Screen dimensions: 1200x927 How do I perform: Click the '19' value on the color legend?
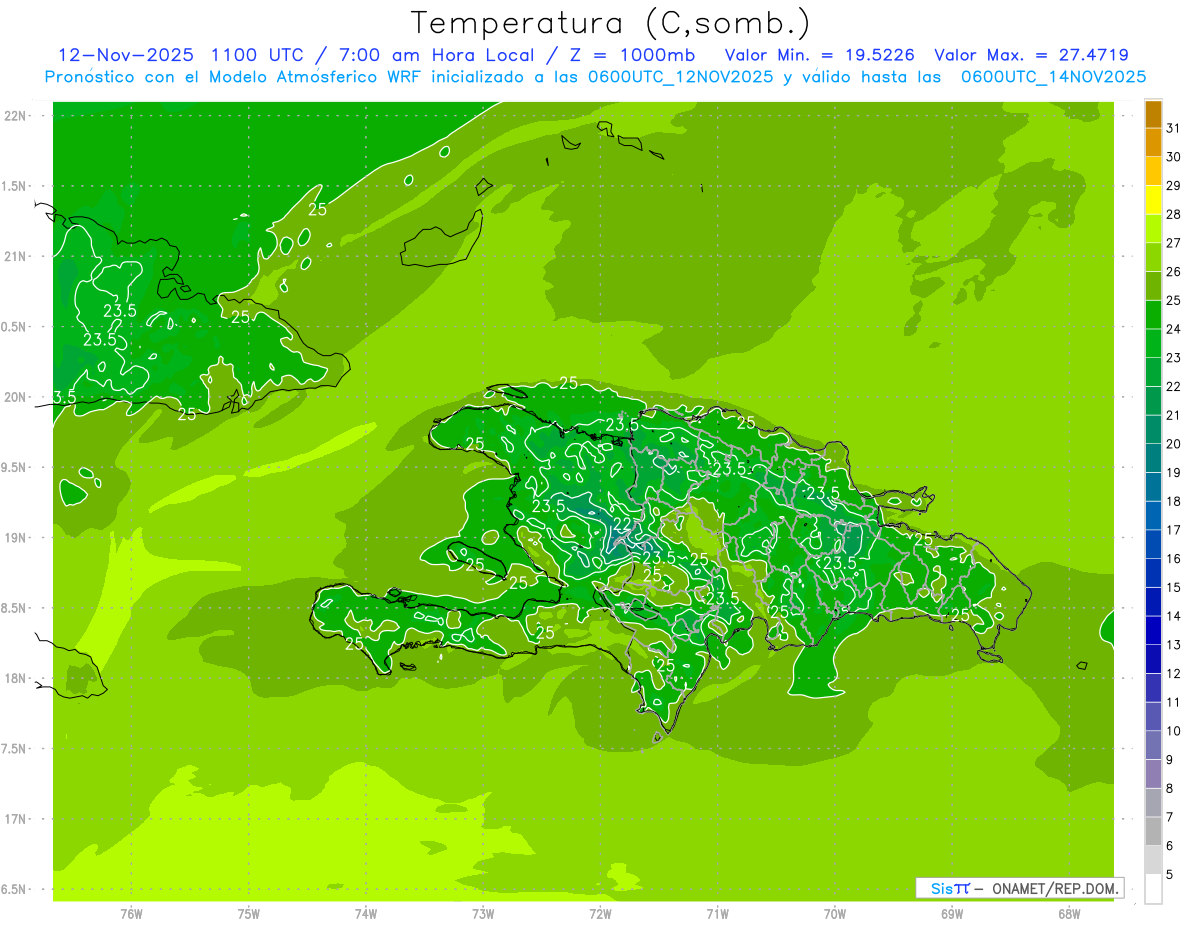coord(1173,473)
